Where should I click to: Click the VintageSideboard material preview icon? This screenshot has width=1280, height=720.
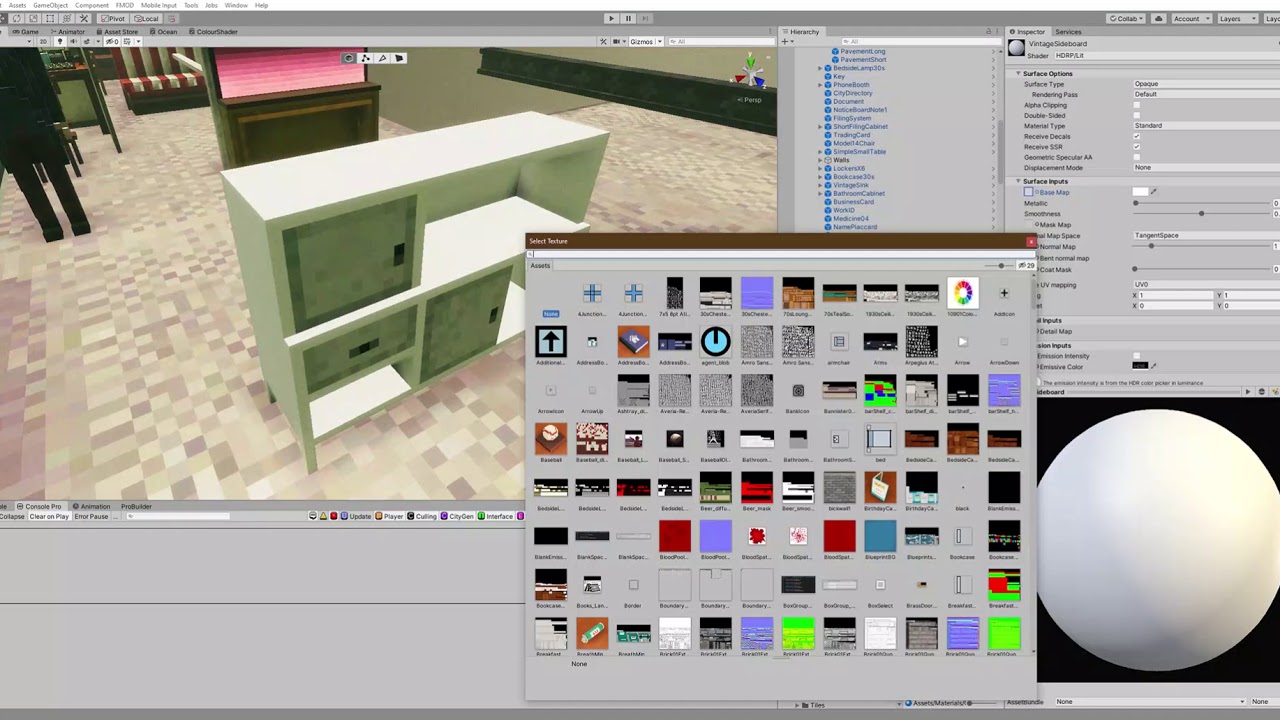point(1017,48)
